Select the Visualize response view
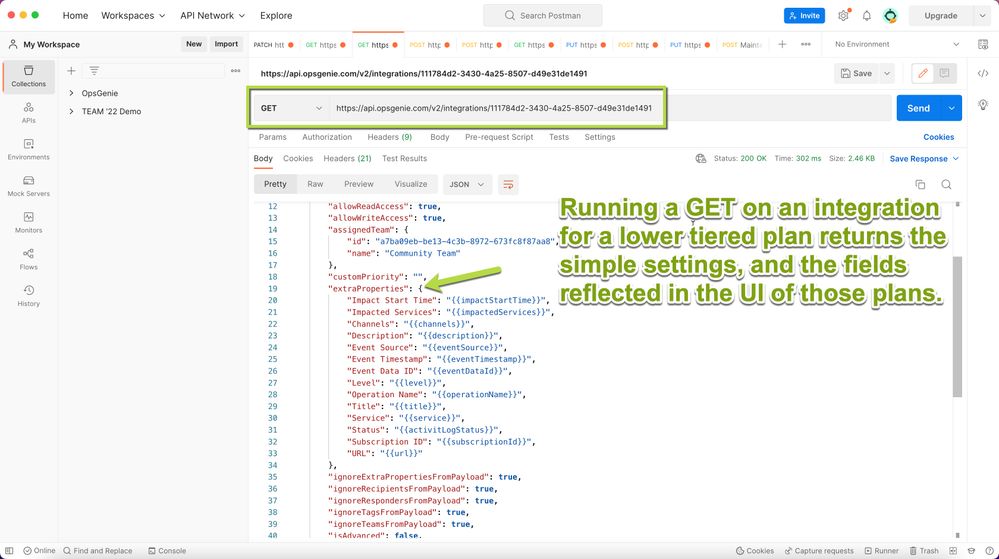The height and width of the screenshot is (559, 999). click(x=411, y=184)
